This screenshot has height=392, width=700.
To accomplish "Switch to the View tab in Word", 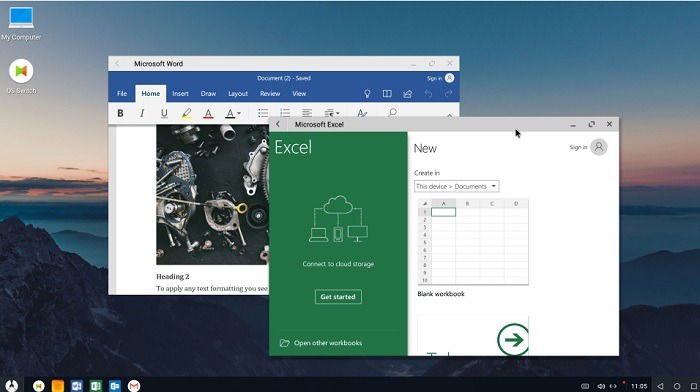I will 299,94.
